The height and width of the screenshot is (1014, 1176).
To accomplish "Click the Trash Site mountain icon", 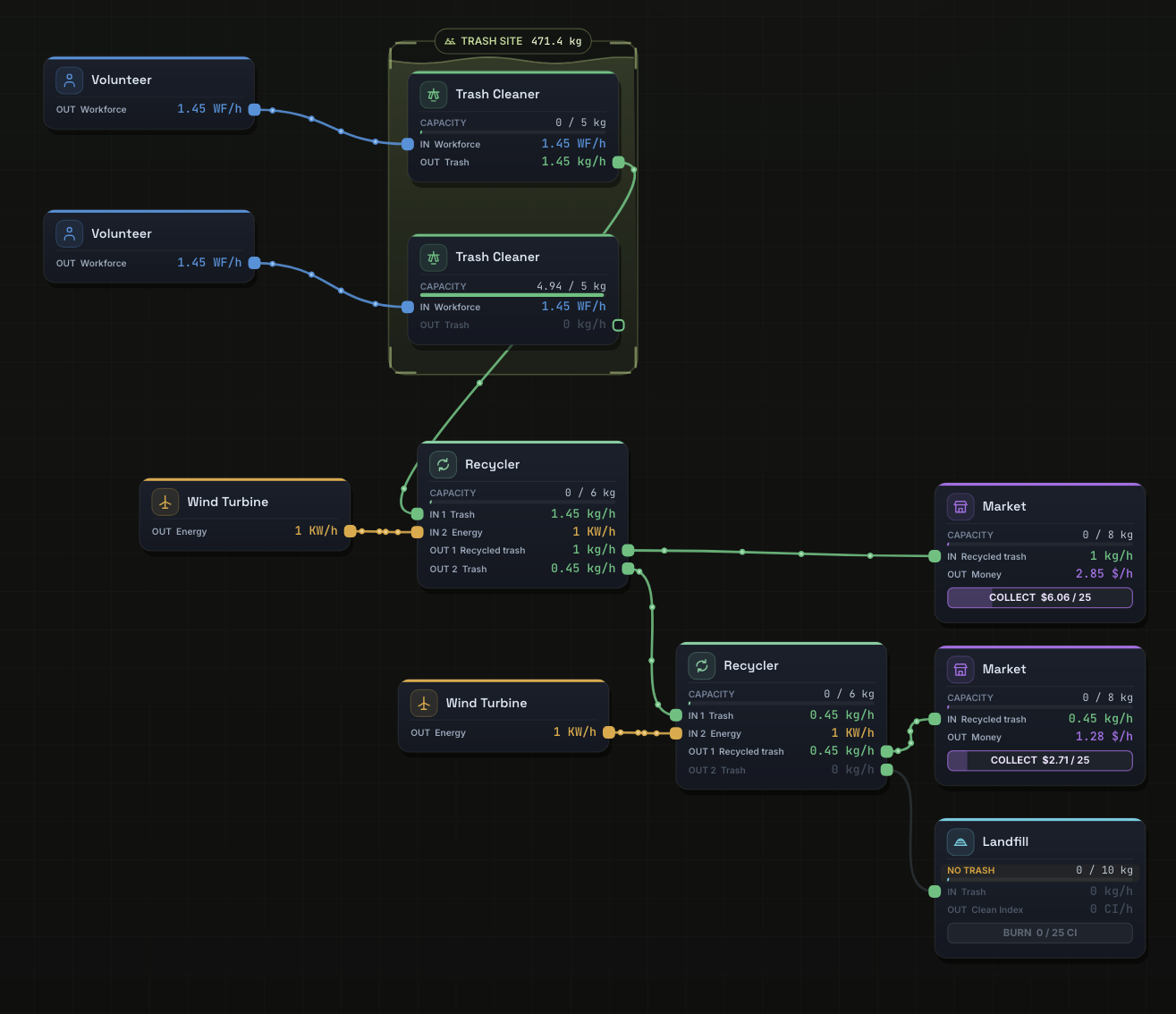I will point(450,41).
